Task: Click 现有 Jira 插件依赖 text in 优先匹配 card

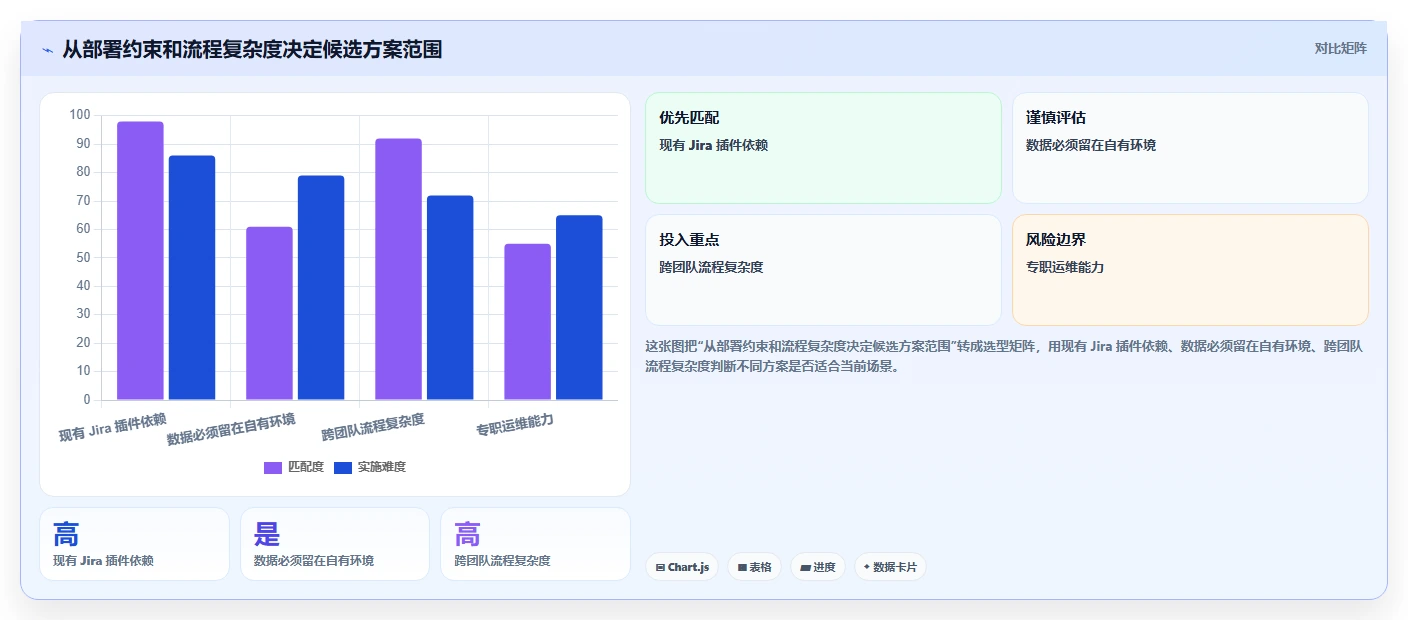Action: pyautogui.click(x=713, y=145)
